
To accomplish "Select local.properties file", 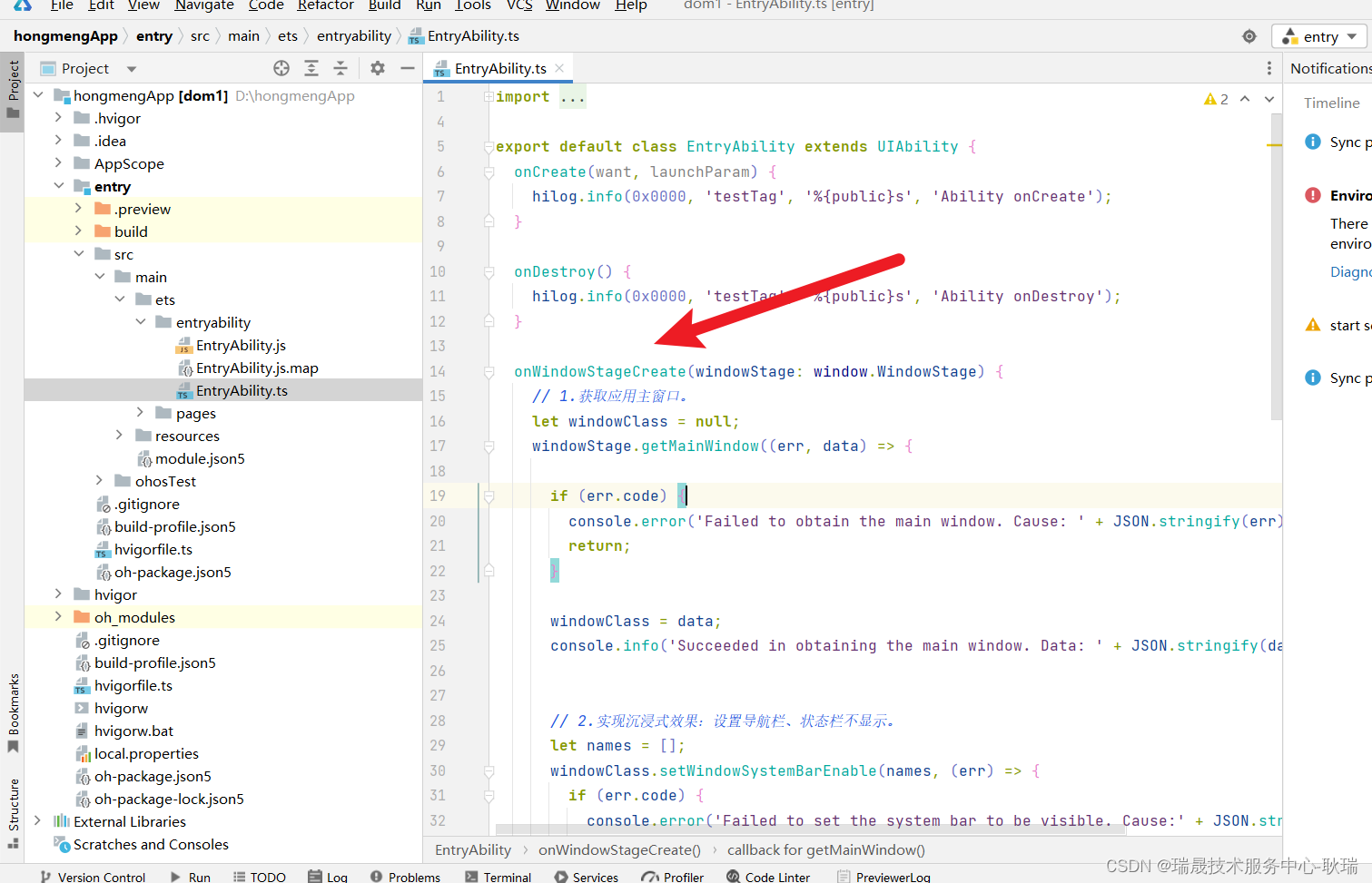I will (146, 753).
